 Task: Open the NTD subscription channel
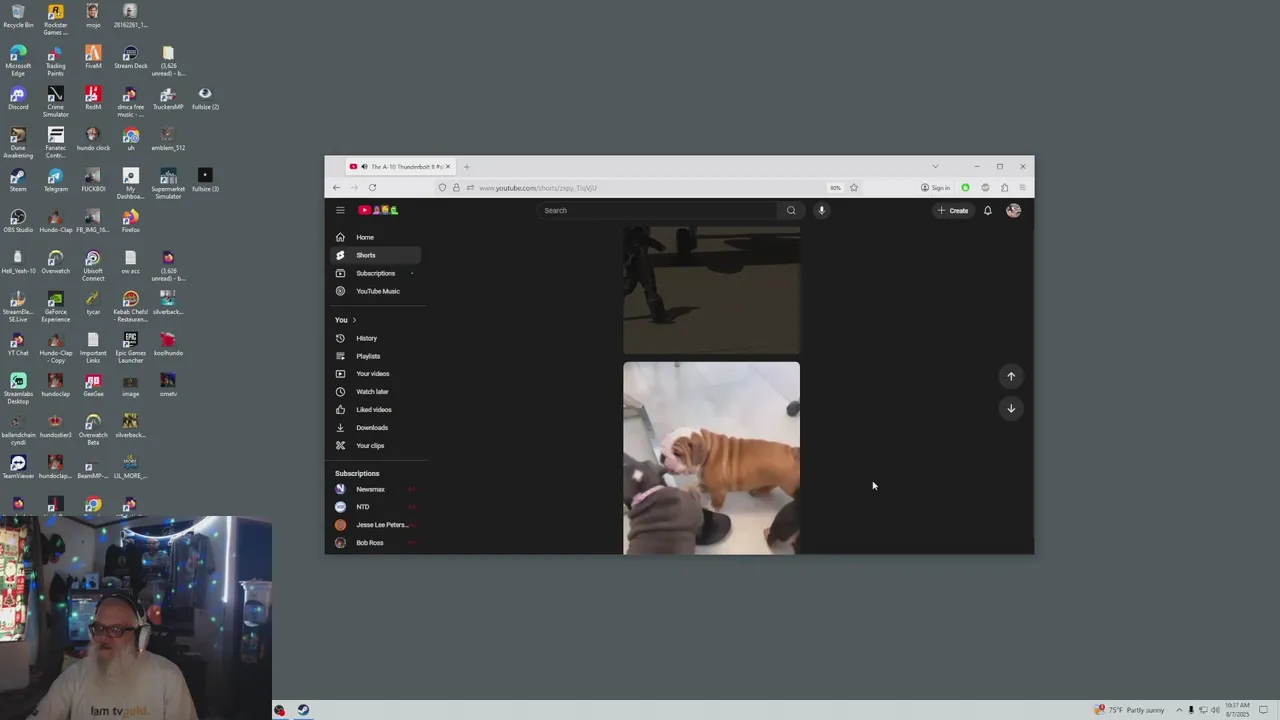pos(375,507)
